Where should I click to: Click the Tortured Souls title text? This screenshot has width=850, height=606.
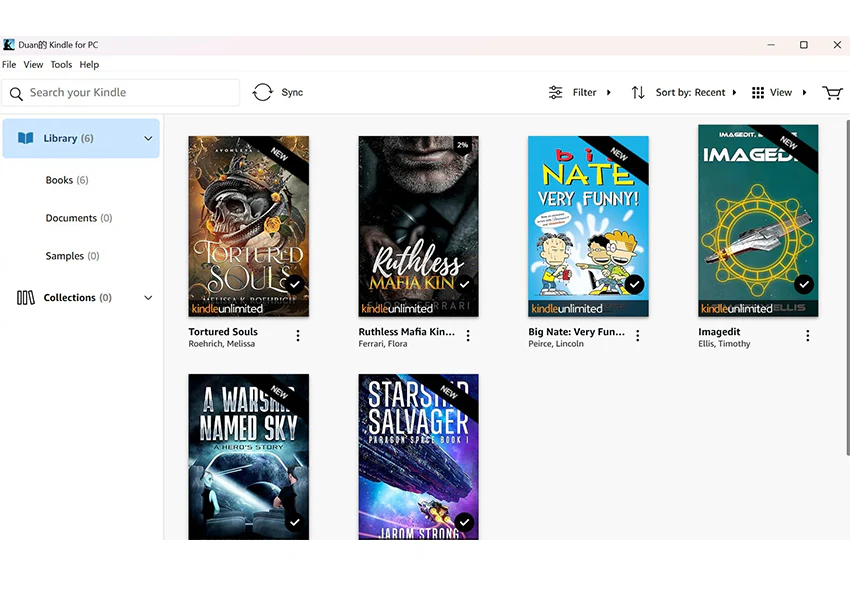223,332
